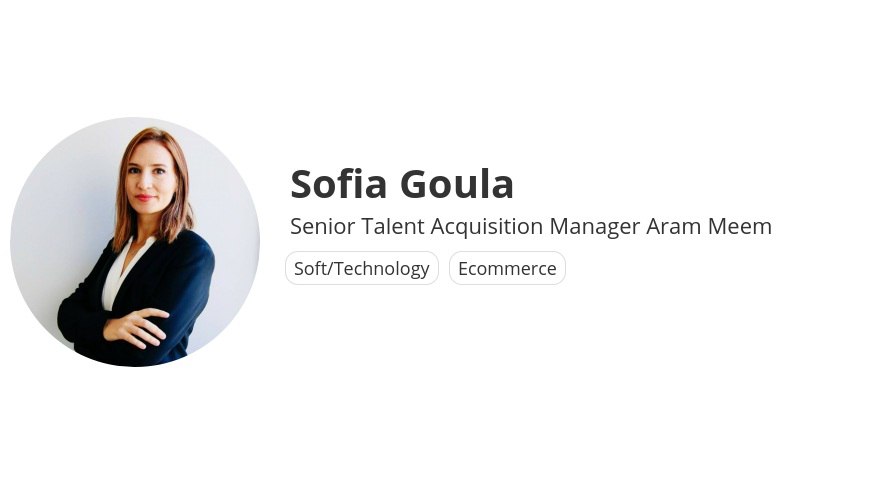Image resolution: width=876 pixels, height=485 pixels.
Task: Click the word Aram in subtitle
Action: 673,226
